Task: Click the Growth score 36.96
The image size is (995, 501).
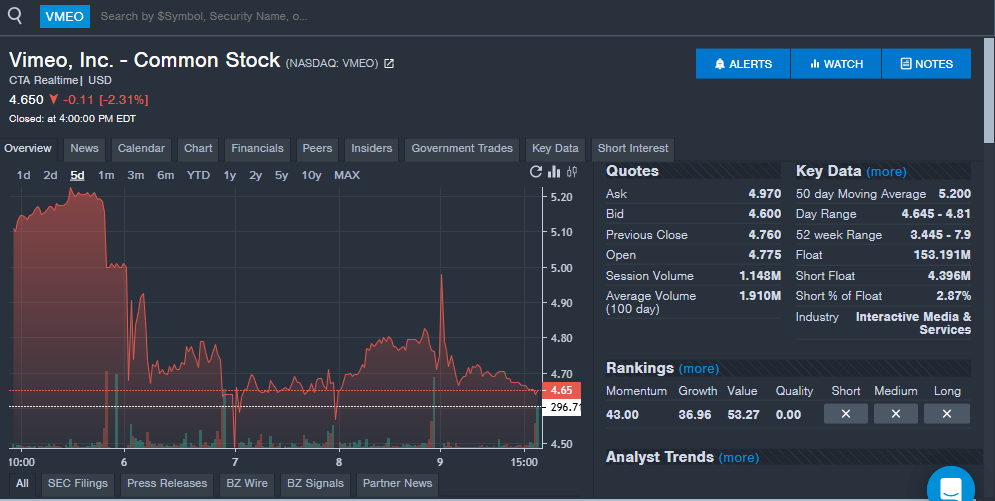Action: pyautogui.click(x=695, y=414)
